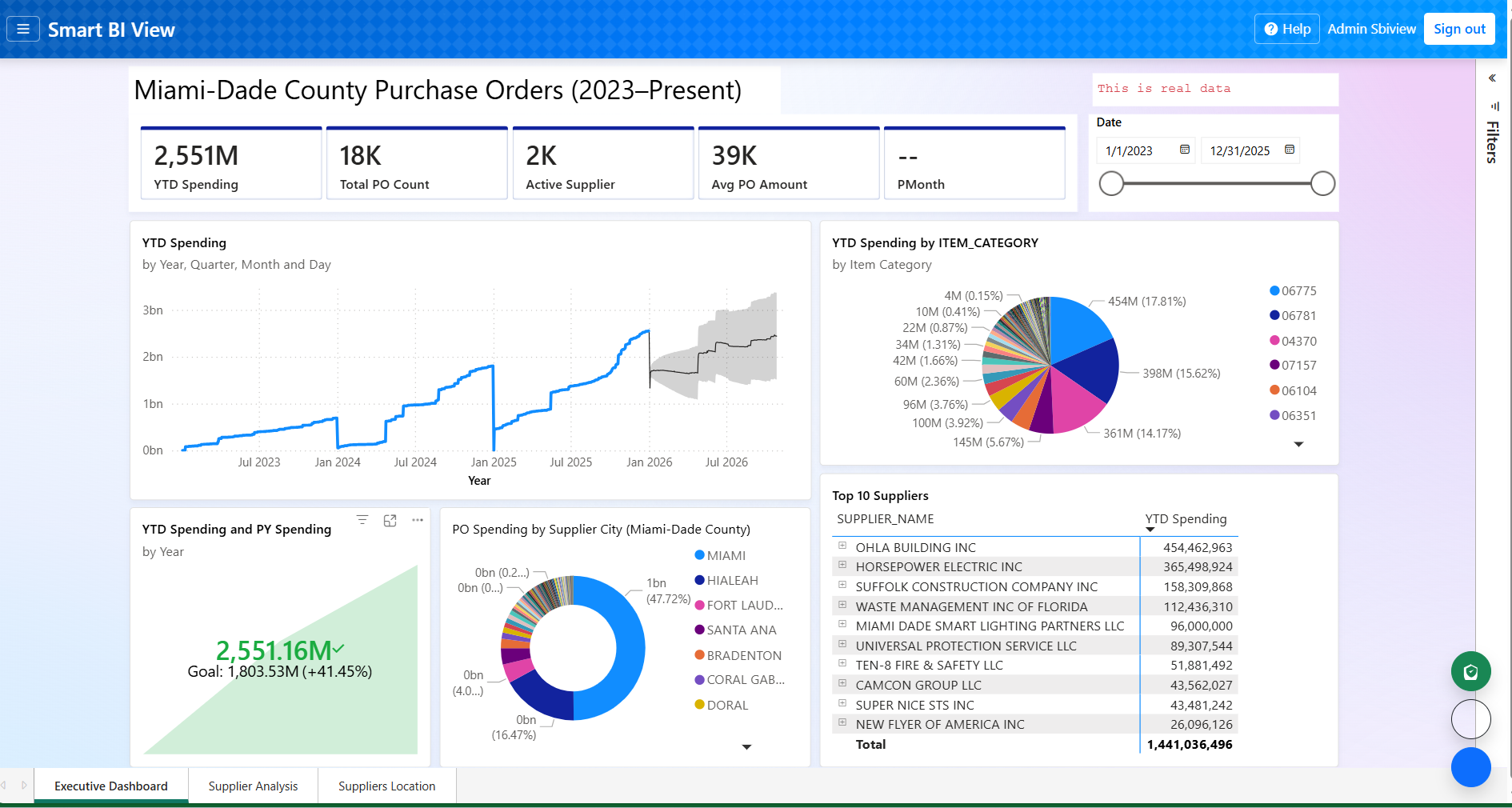Click the Admin Sbiview account name

1371,28
